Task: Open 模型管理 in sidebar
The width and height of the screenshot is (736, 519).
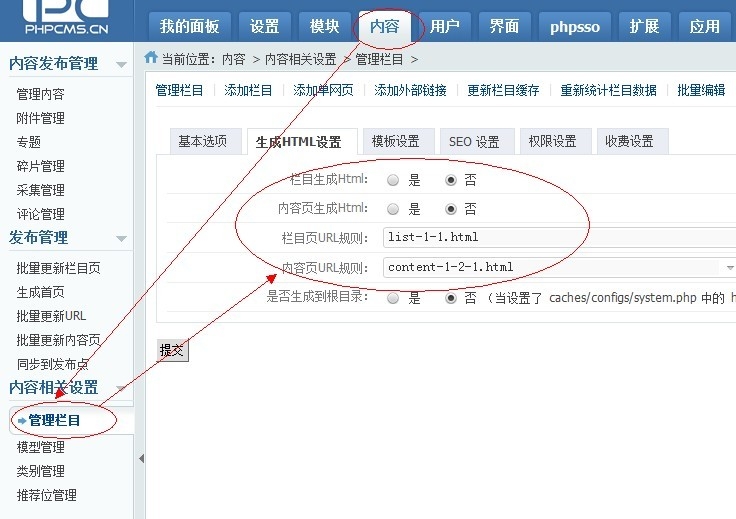Action: click(40, 447)
